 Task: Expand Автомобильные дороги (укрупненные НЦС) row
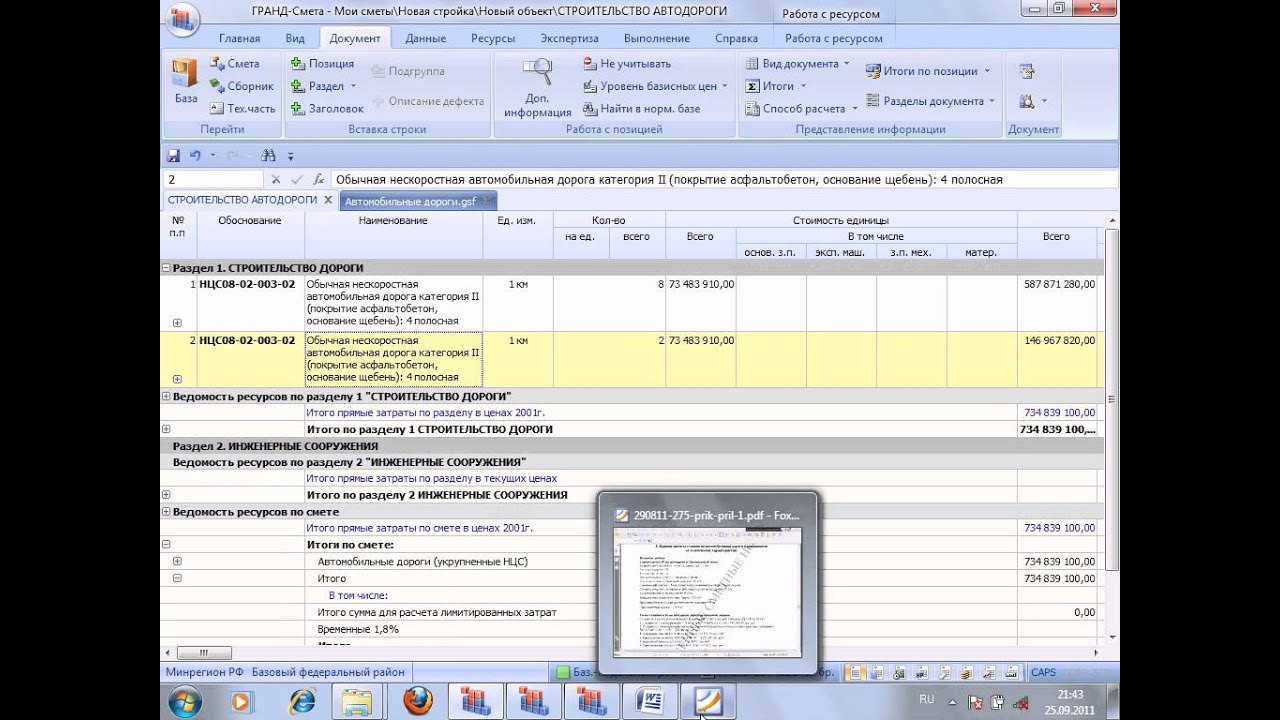[177, 561]
